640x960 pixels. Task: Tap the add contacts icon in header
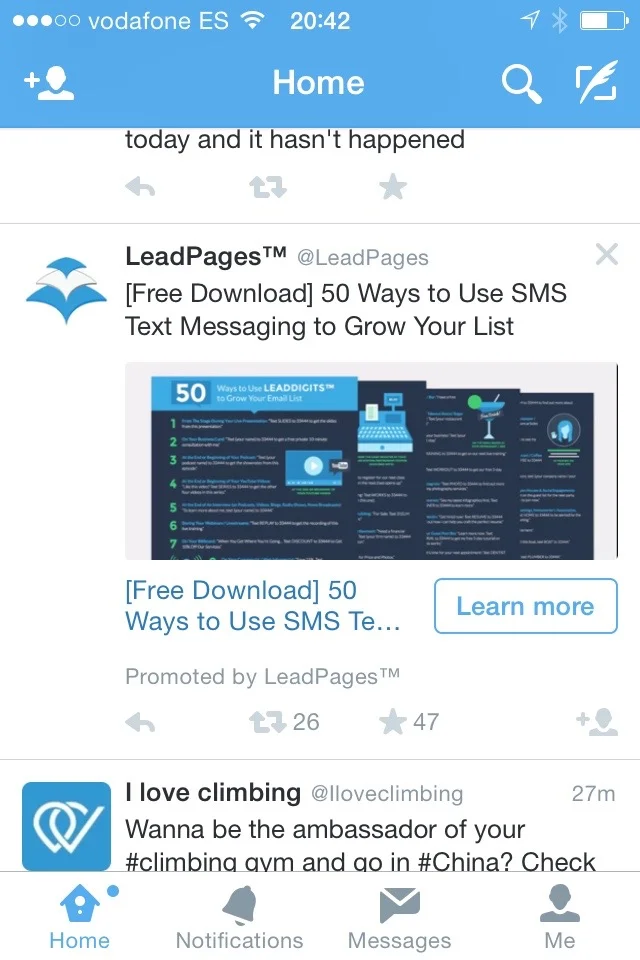coord(49,83)
